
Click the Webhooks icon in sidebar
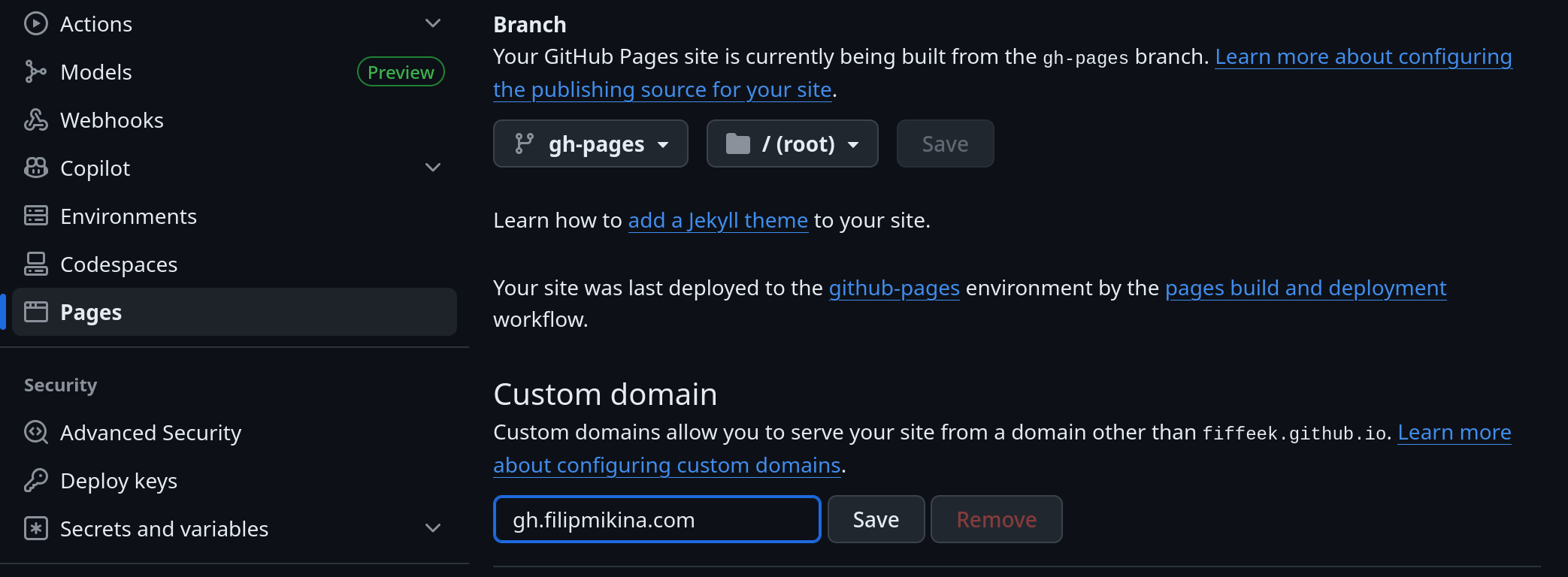[36, 120]
